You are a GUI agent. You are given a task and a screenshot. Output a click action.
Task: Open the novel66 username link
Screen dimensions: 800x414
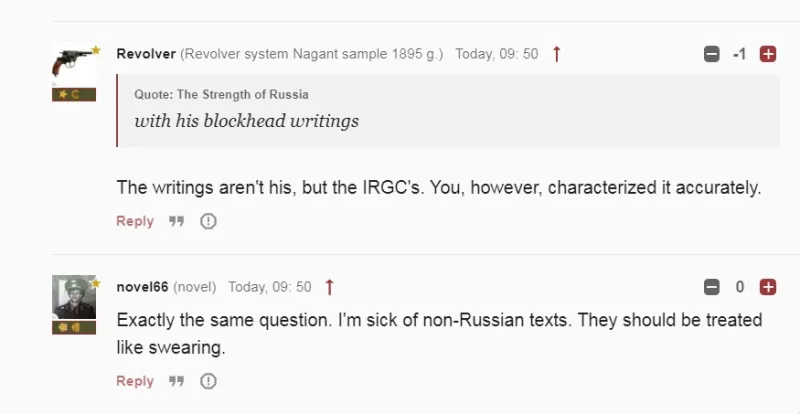click(x=142, y=288)
